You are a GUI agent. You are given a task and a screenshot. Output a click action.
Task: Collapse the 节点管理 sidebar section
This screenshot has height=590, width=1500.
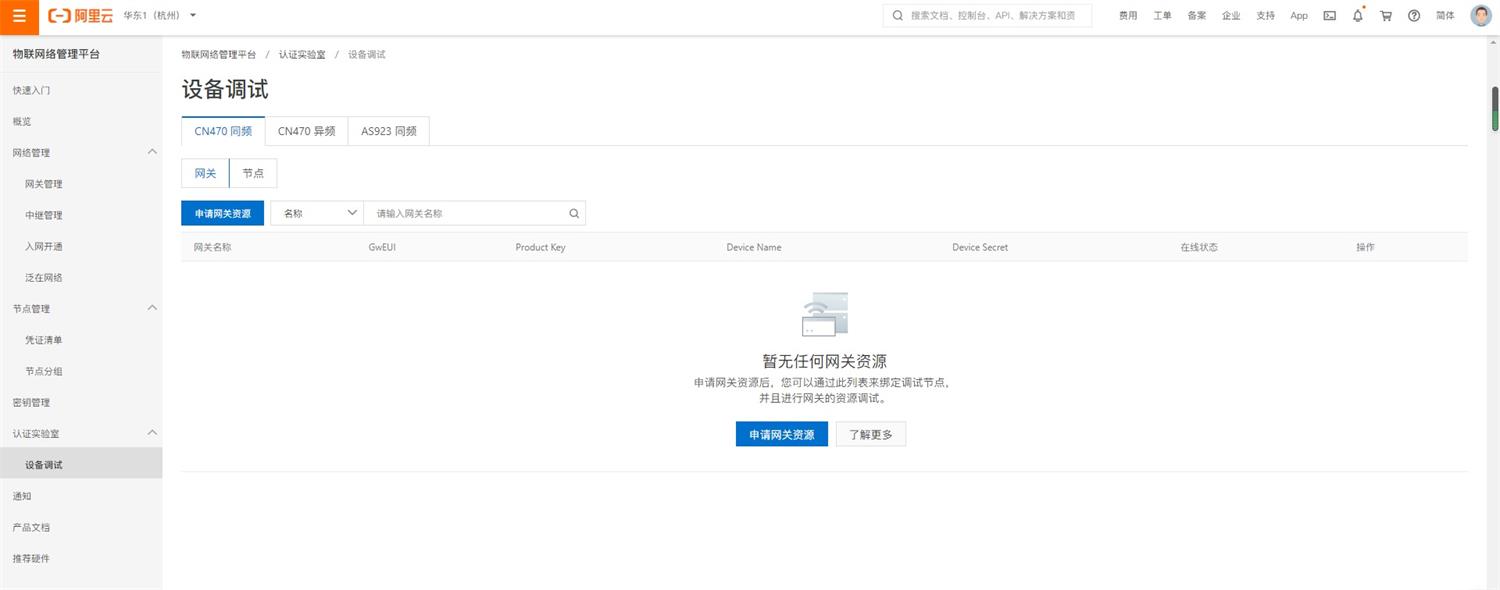pos(152,308)
